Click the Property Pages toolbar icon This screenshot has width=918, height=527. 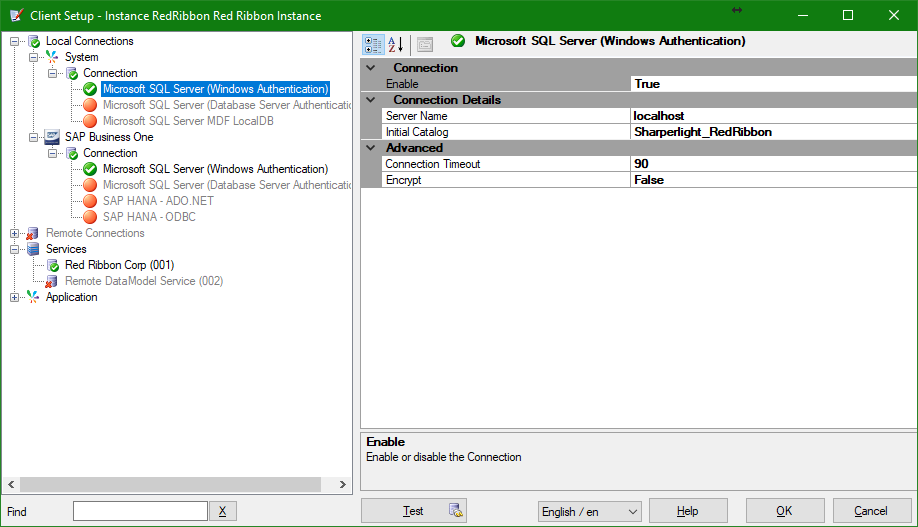425,45
